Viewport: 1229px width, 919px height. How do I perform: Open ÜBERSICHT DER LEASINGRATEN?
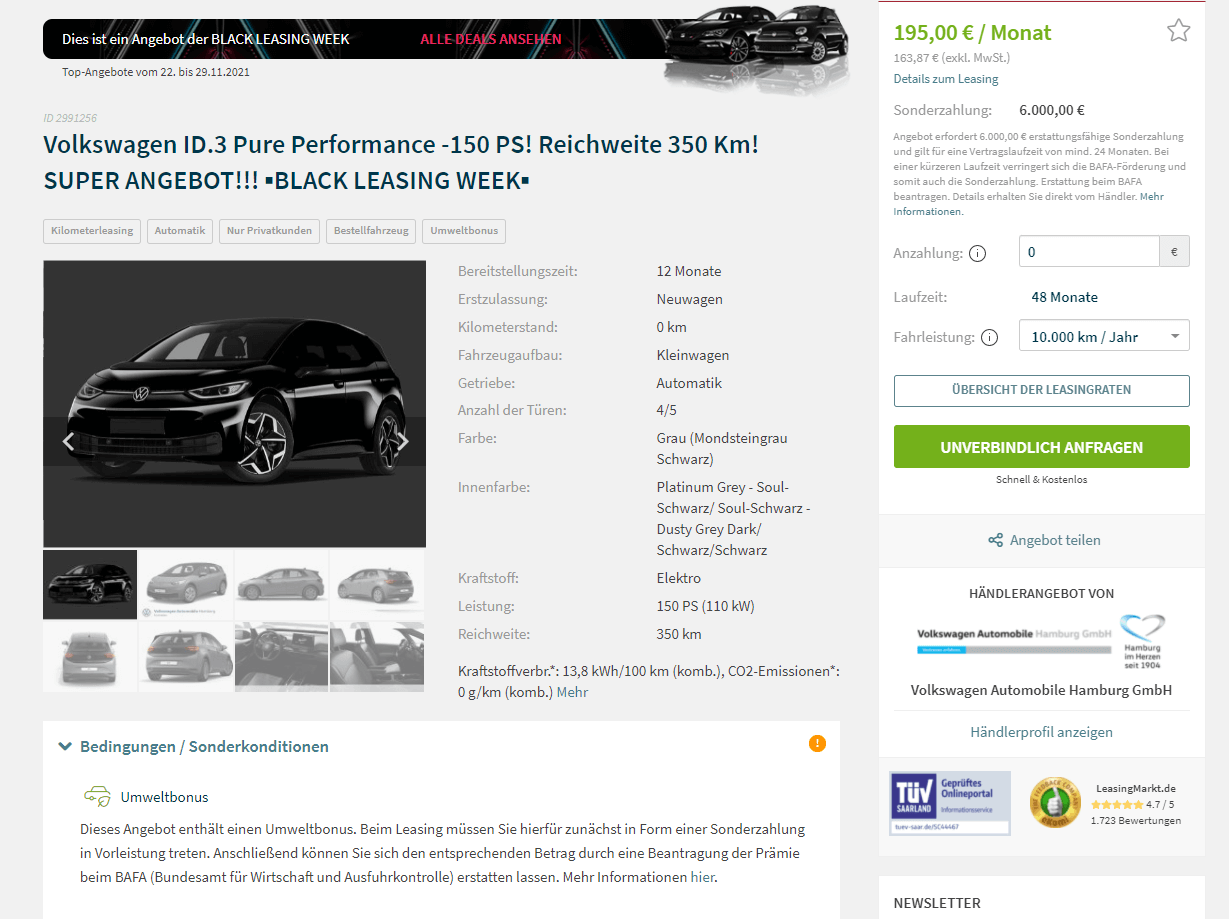(1041, 390)
